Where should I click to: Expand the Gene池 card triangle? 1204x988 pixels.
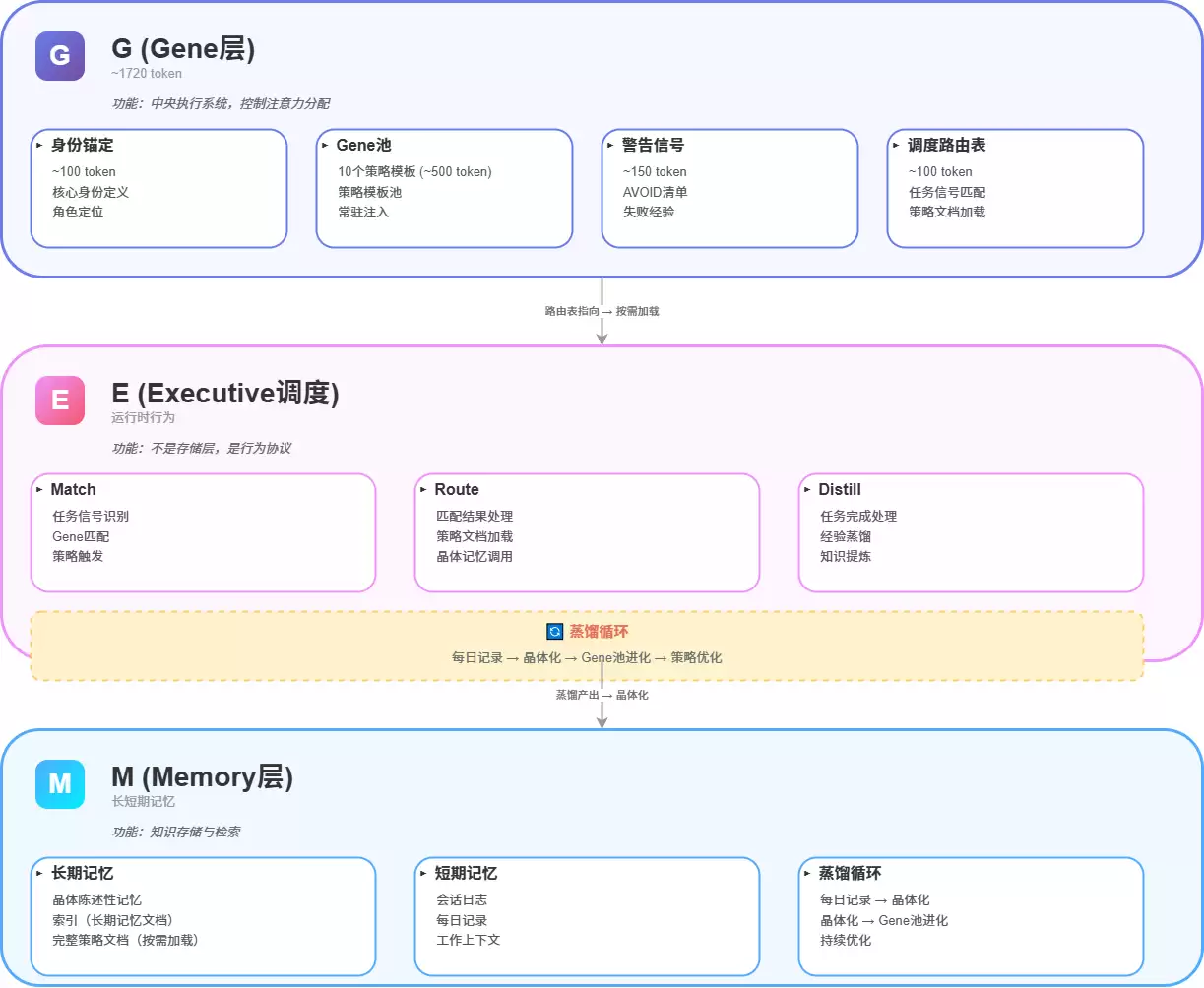coord(325,145)
